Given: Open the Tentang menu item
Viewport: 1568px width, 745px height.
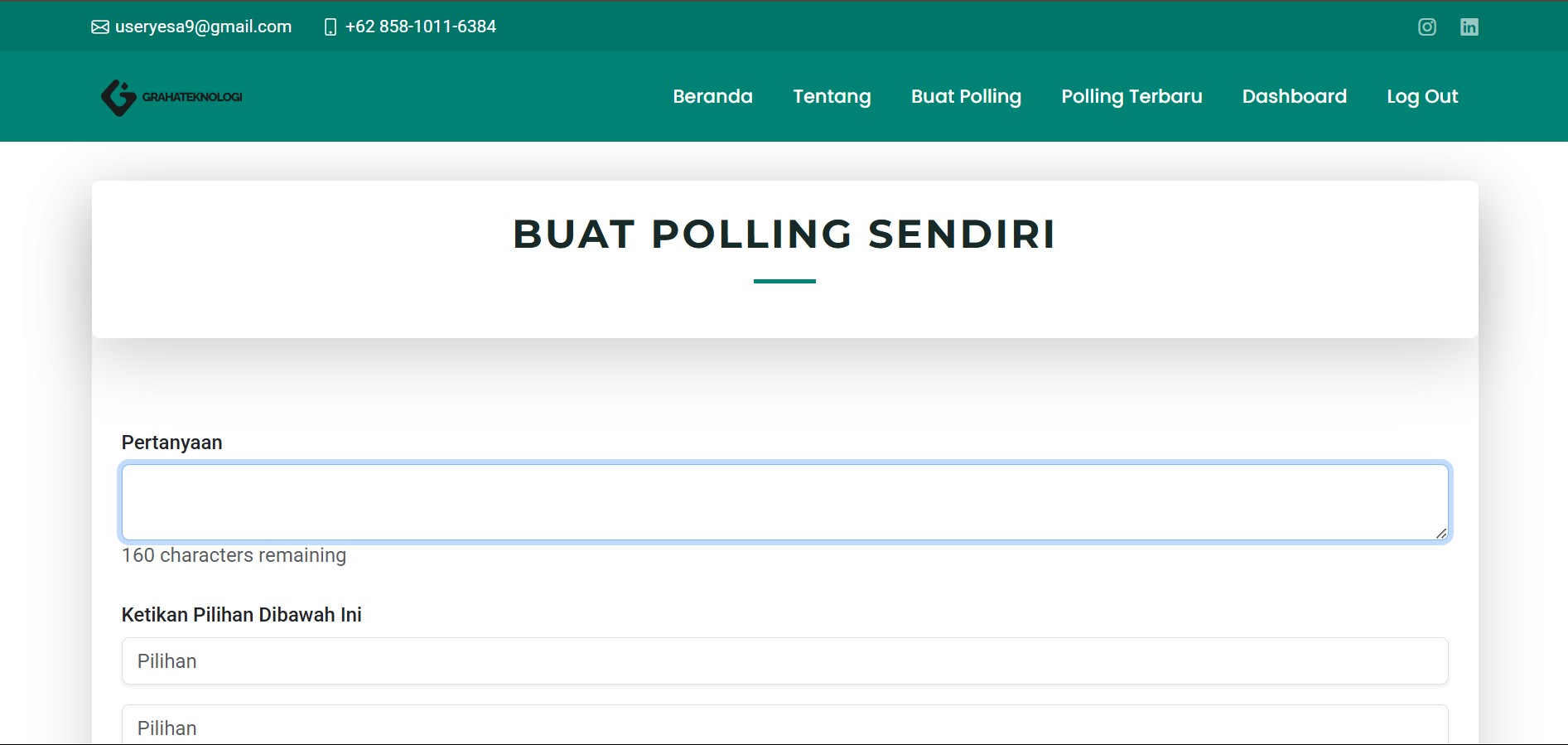Looking at the screenshot, I should [832, 96].
